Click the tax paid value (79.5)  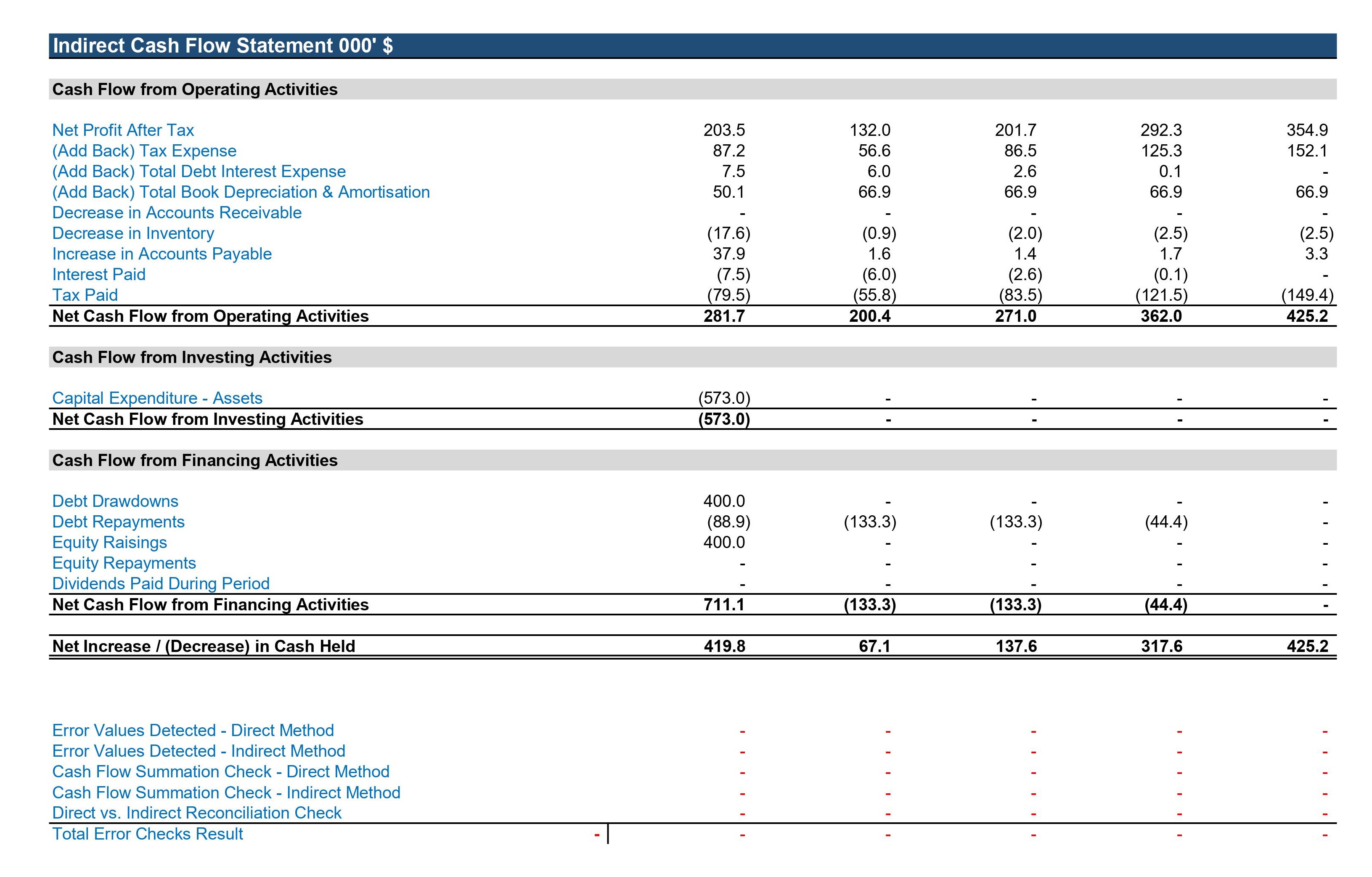[x=729, y=295]
